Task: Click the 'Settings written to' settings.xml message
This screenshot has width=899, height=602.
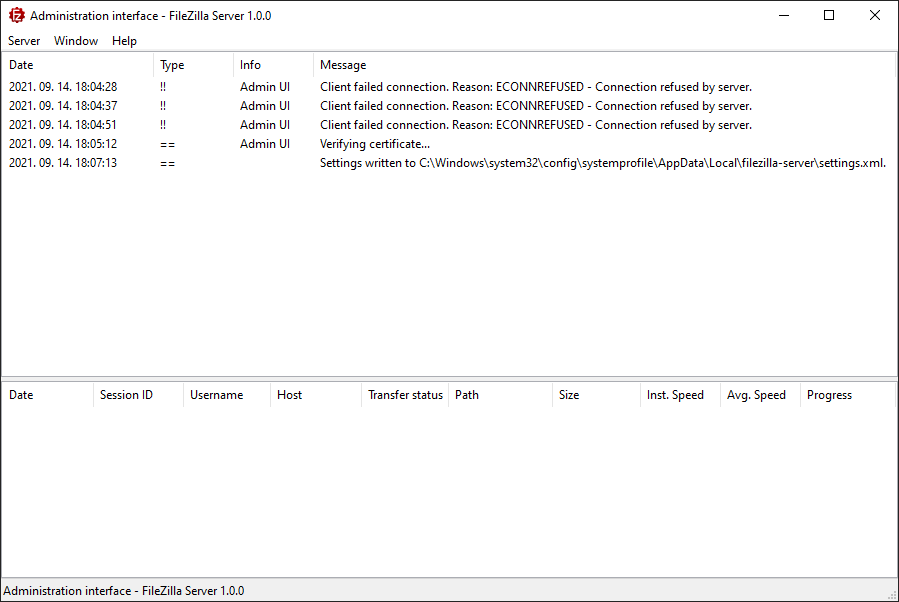Action: 603,163
